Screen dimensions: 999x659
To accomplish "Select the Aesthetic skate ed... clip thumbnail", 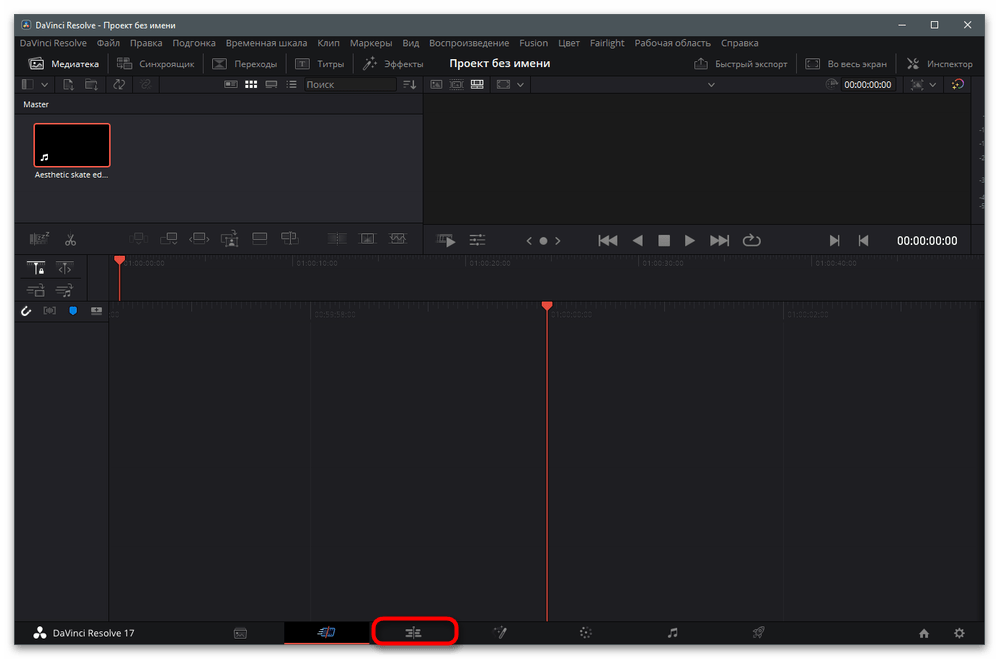I will pos(72,145).
